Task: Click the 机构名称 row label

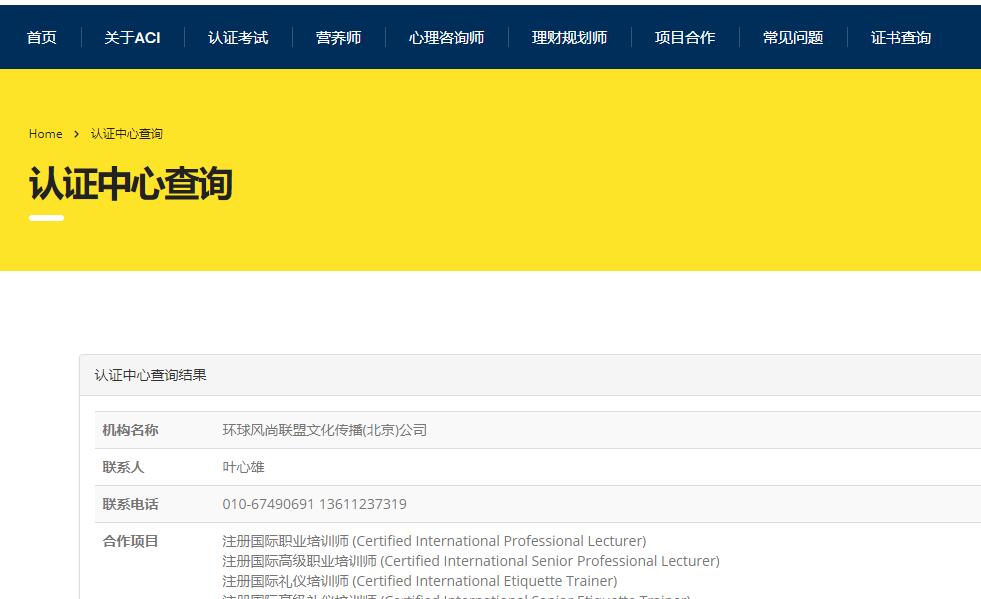Action: [130, 430]
